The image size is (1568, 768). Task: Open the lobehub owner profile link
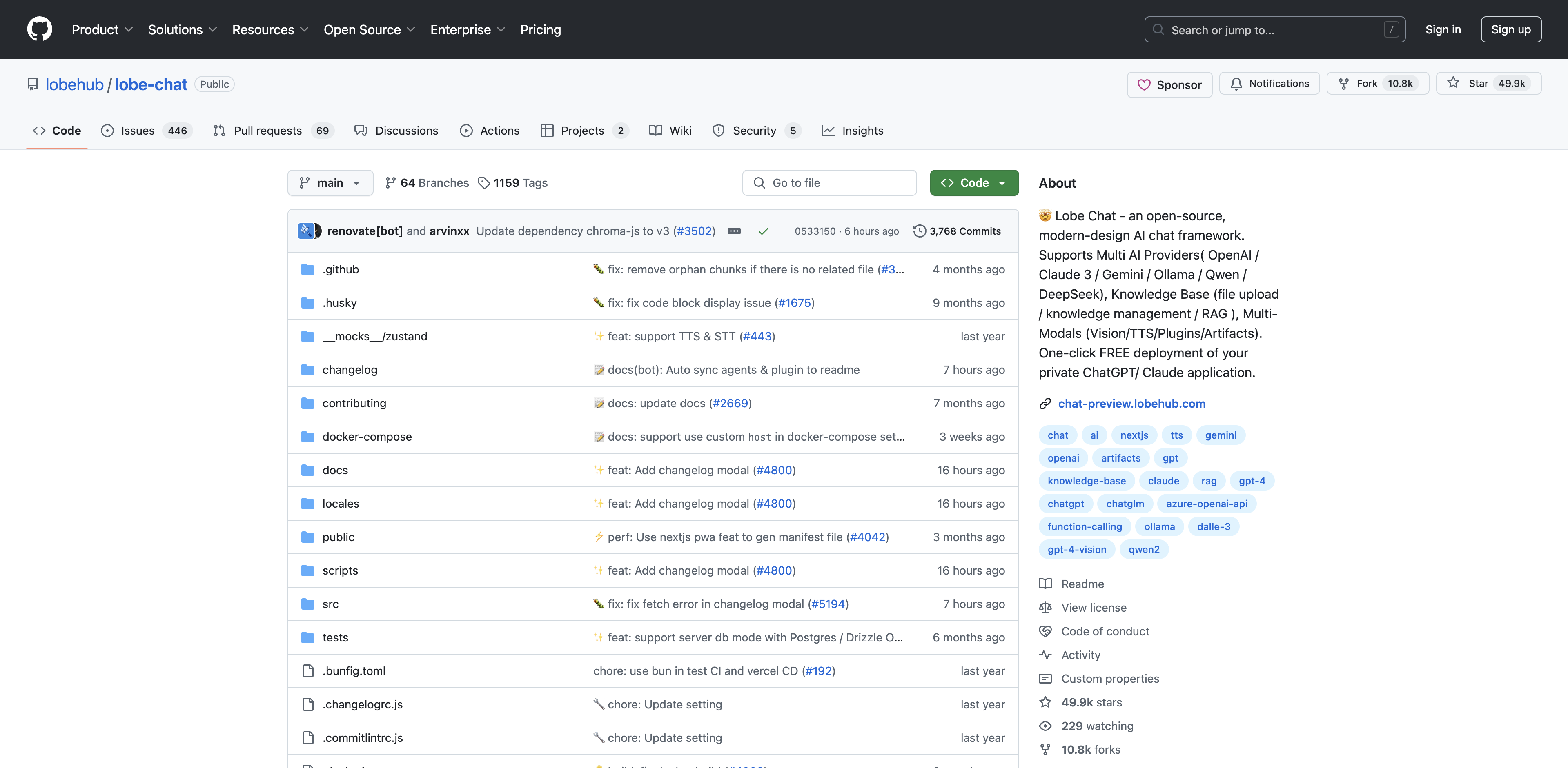74,84
